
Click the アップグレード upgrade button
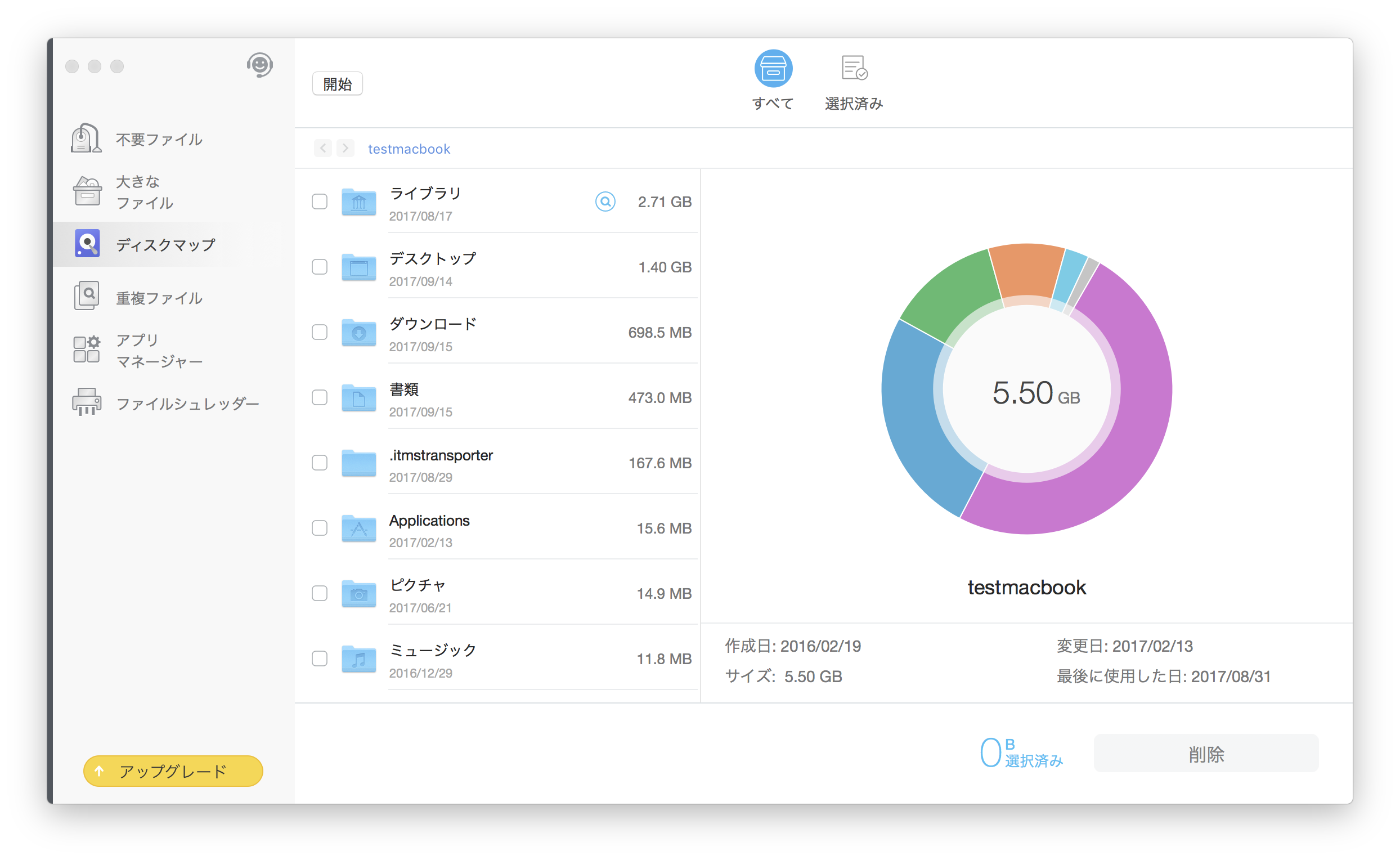(173, 771)
